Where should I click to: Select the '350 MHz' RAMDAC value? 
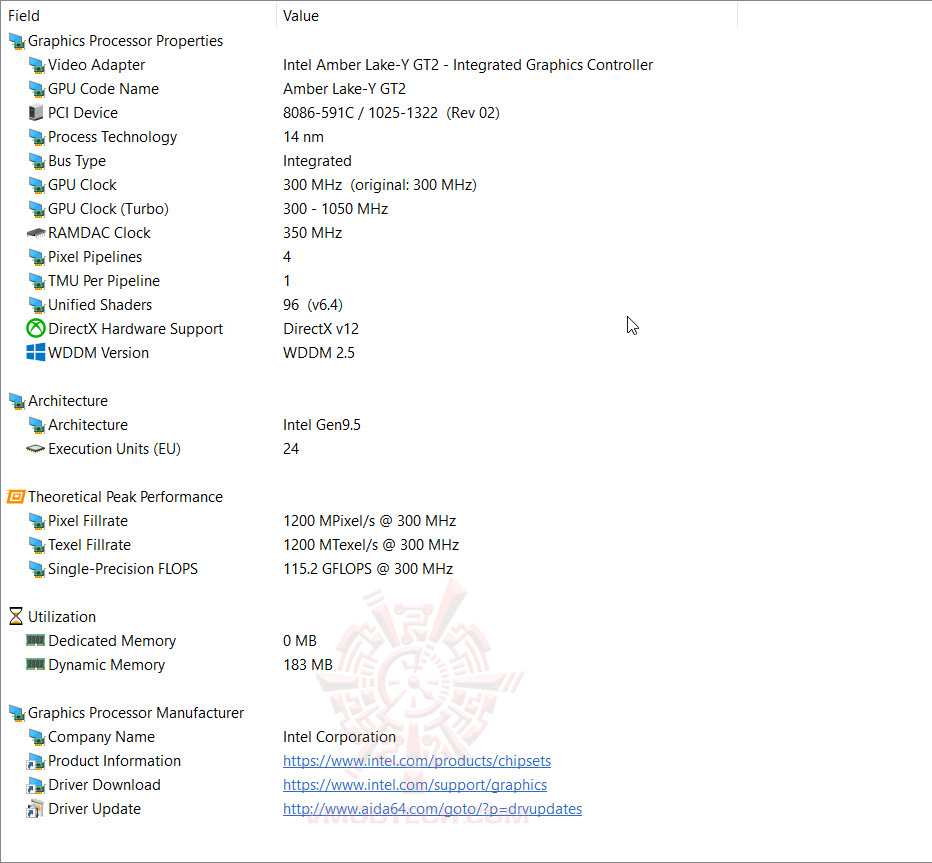pos(312,233)
